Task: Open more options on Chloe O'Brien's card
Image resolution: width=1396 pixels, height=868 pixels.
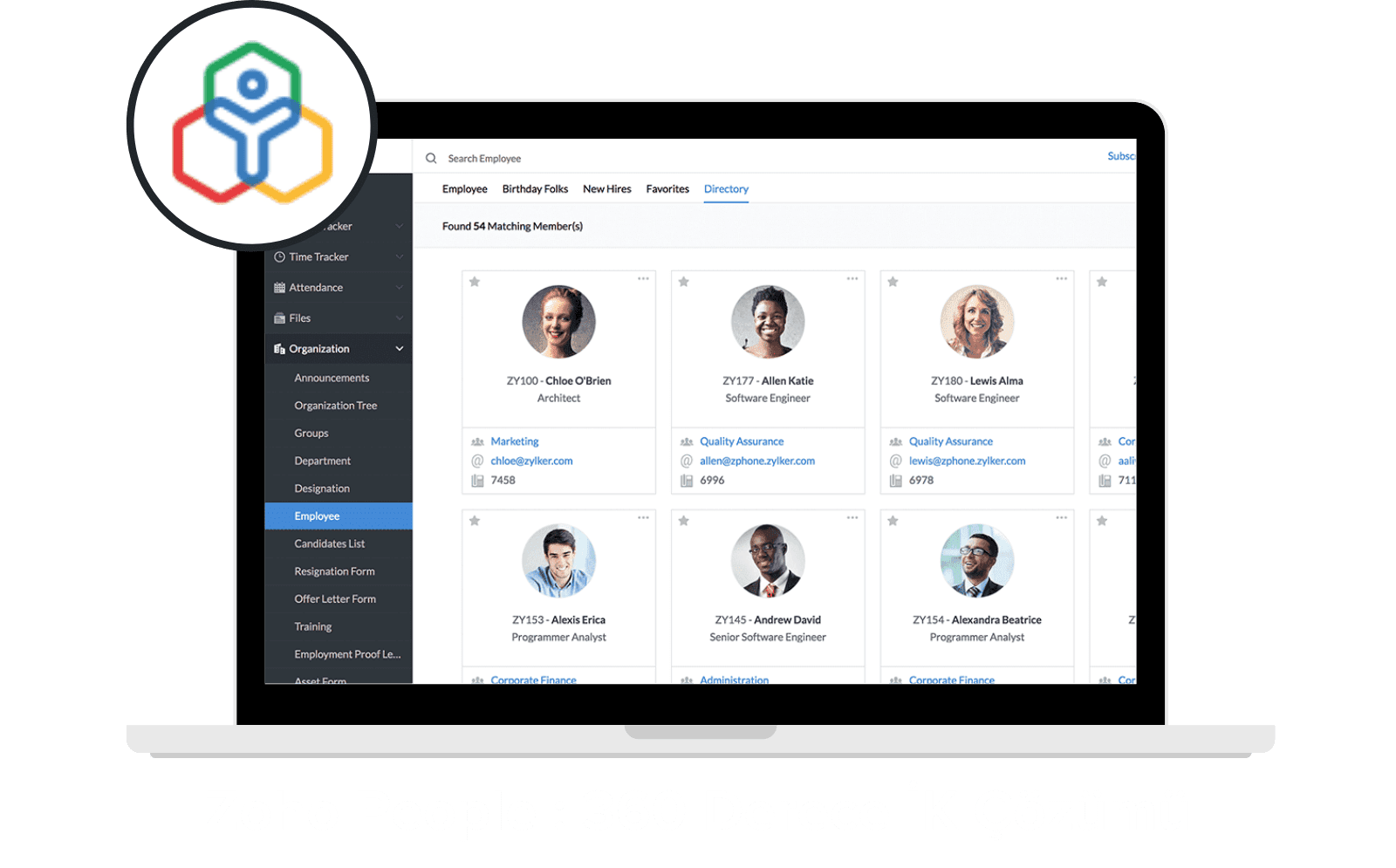Action: tap(643, 279)
